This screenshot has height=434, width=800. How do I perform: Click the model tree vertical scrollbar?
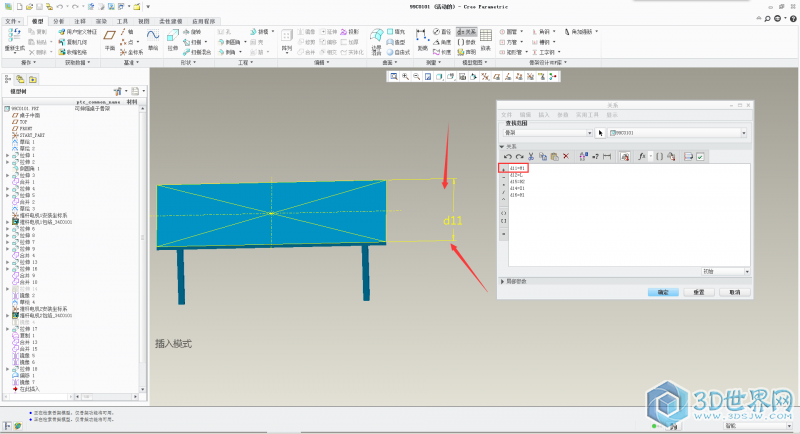(x=142, y=248)
